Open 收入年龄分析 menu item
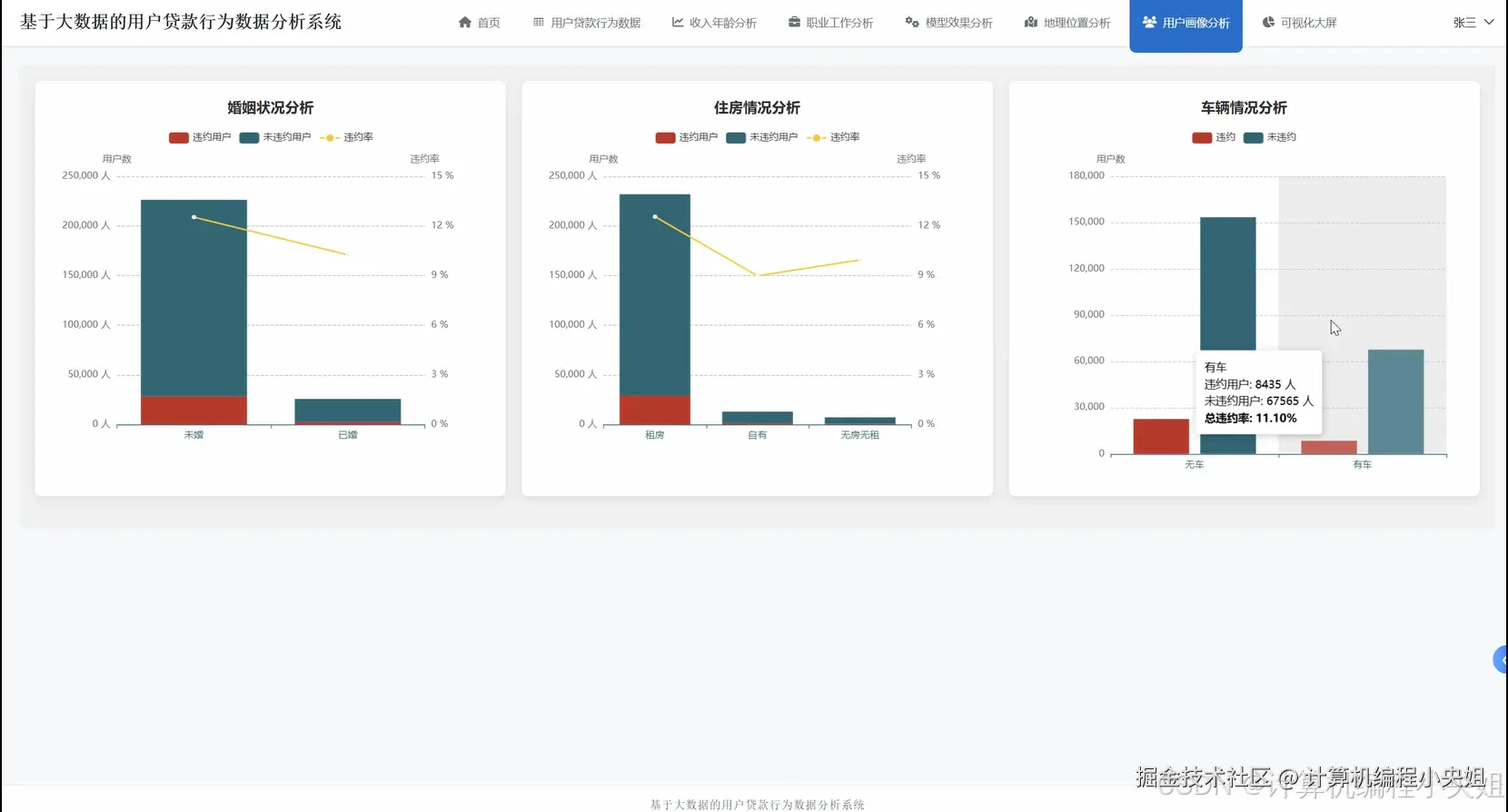This screenshot has height=812, width=1508. coord(715,23)
